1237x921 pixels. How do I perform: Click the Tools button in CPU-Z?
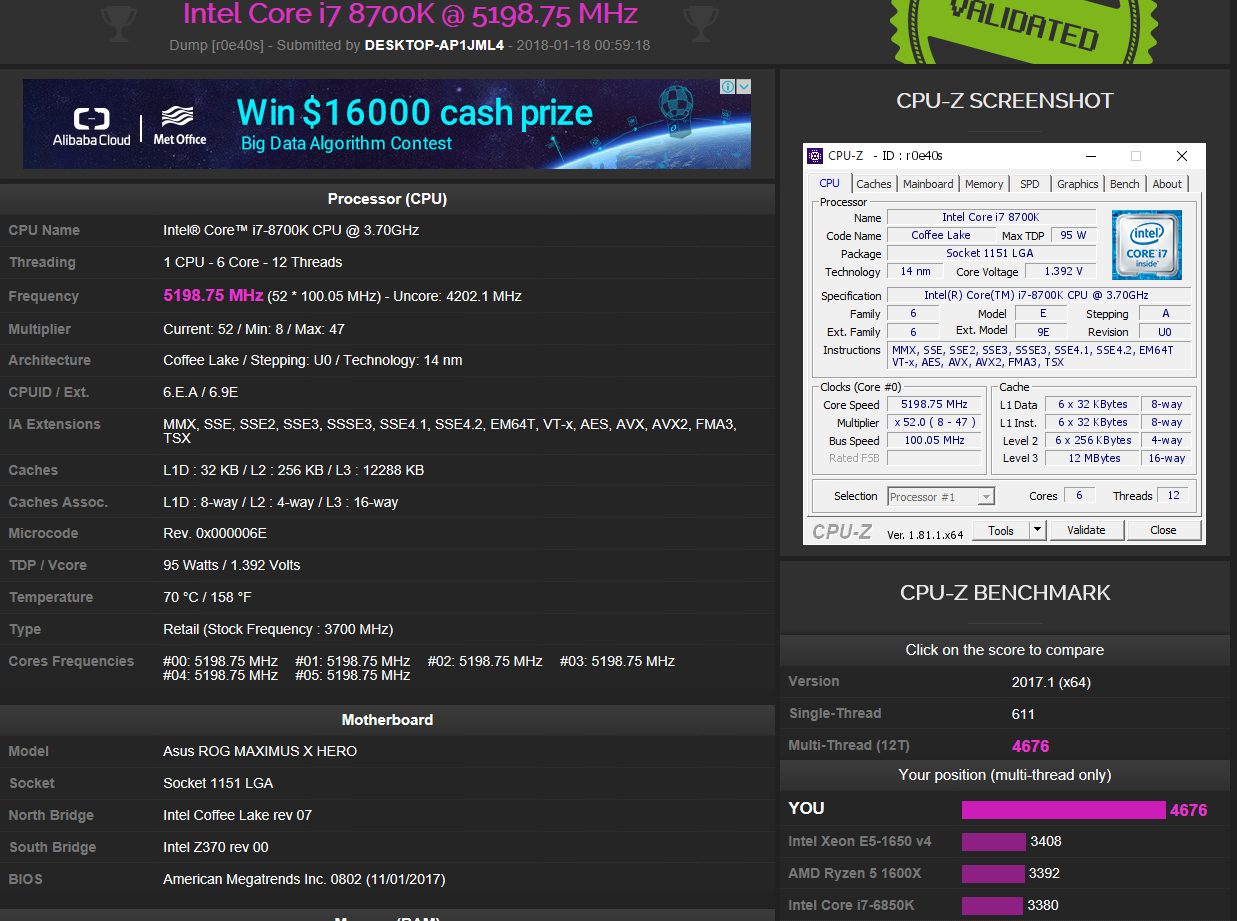(x=1001, y=531)
